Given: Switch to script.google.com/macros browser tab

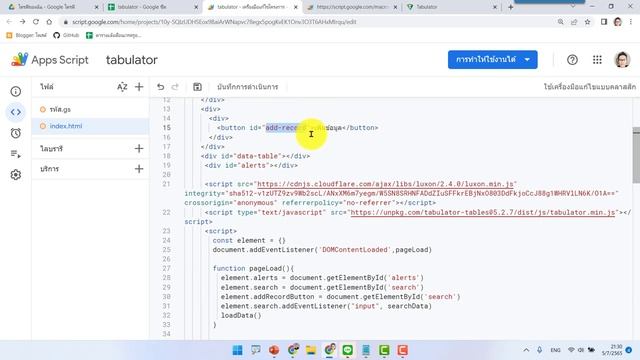Looking at the screenshot, I should click(351, 7).
